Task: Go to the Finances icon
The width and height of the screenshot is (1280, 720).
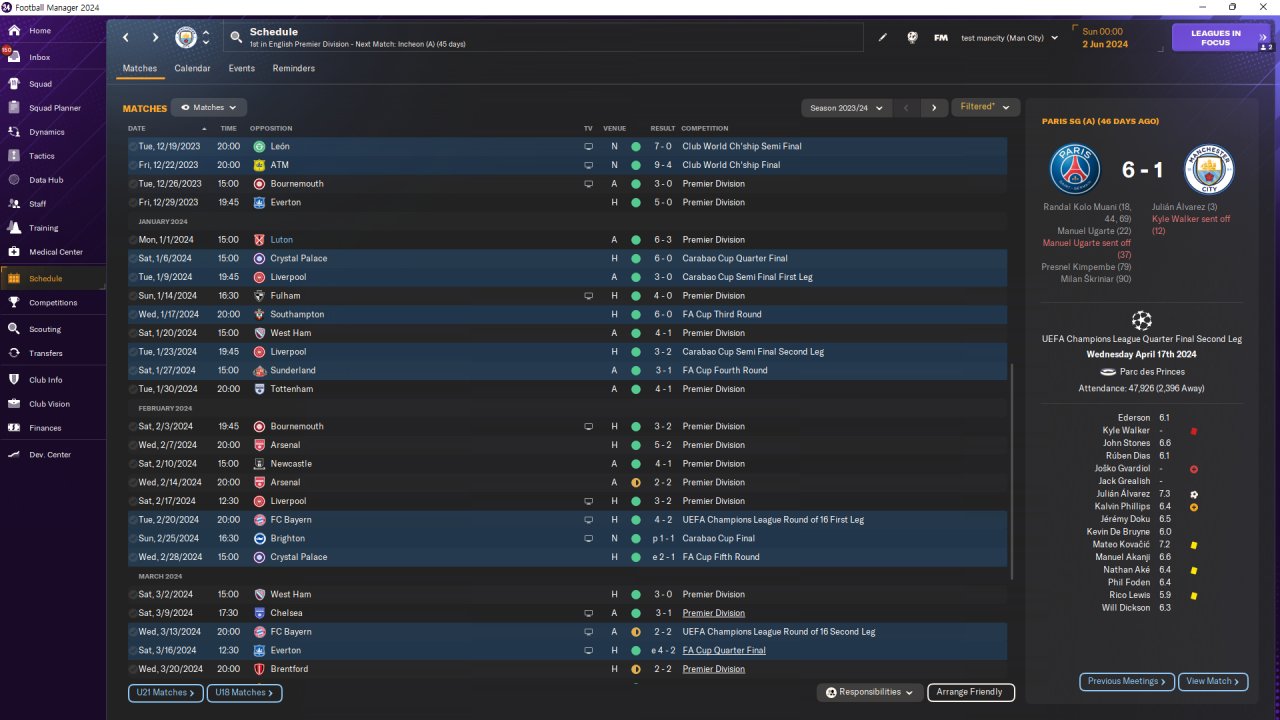Action: [x=14, y=428]
